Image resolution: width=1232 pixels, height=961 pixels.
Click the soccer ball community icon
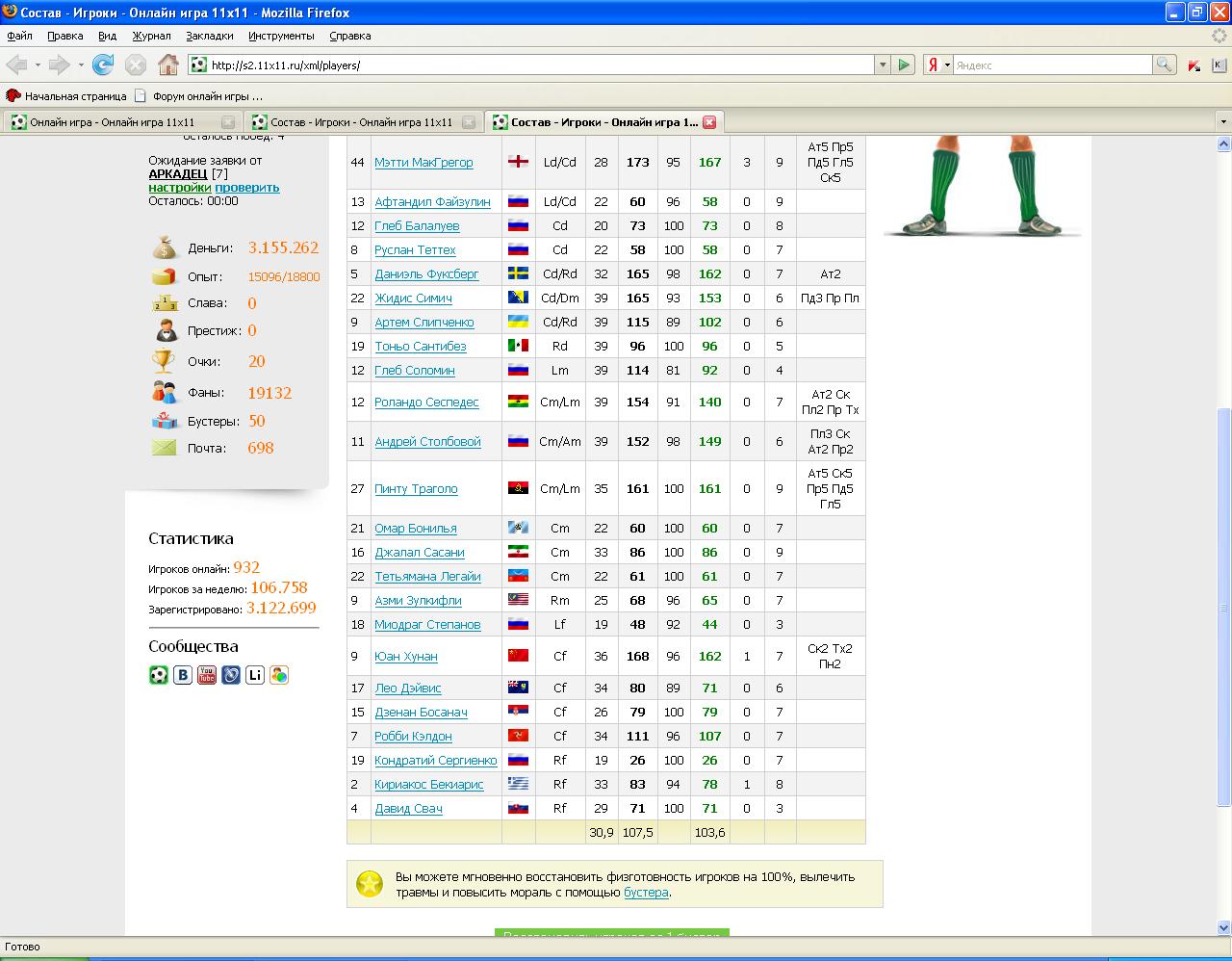(159, 675)
